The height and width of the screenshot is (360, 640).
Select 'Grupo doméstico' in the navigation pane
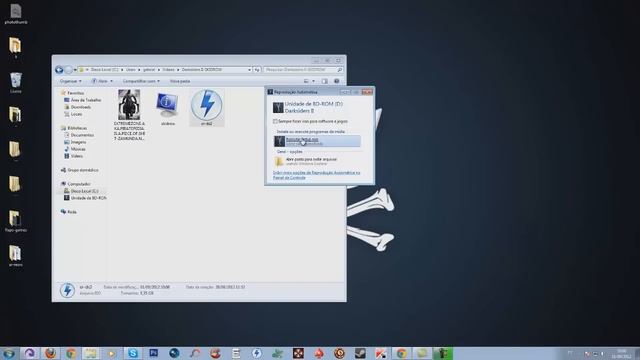[x=82, y=170]
